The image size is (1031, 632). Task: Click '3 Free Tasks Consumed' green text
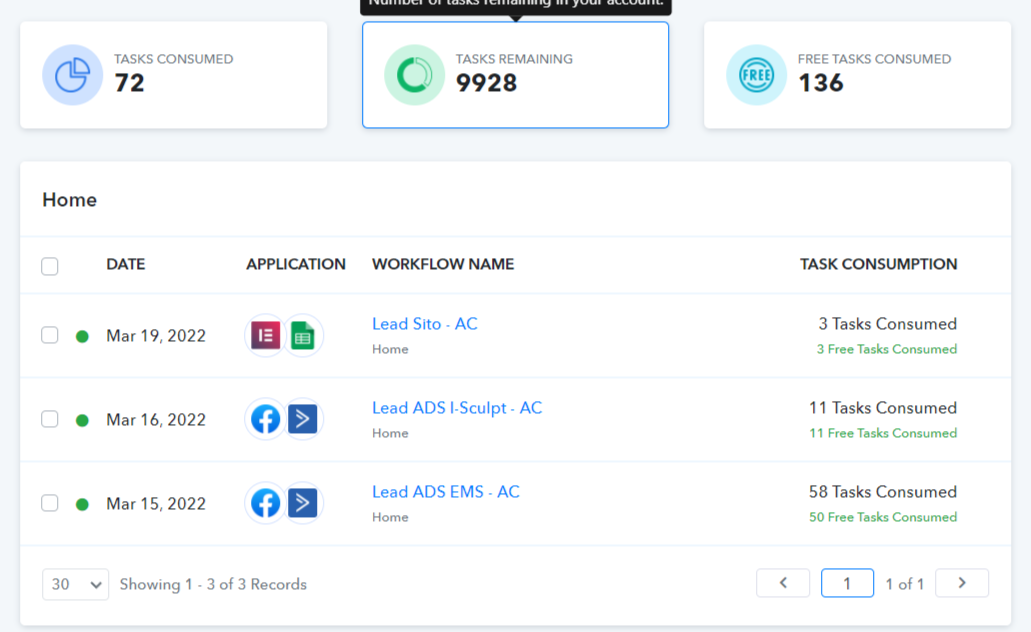click(887, 349)
